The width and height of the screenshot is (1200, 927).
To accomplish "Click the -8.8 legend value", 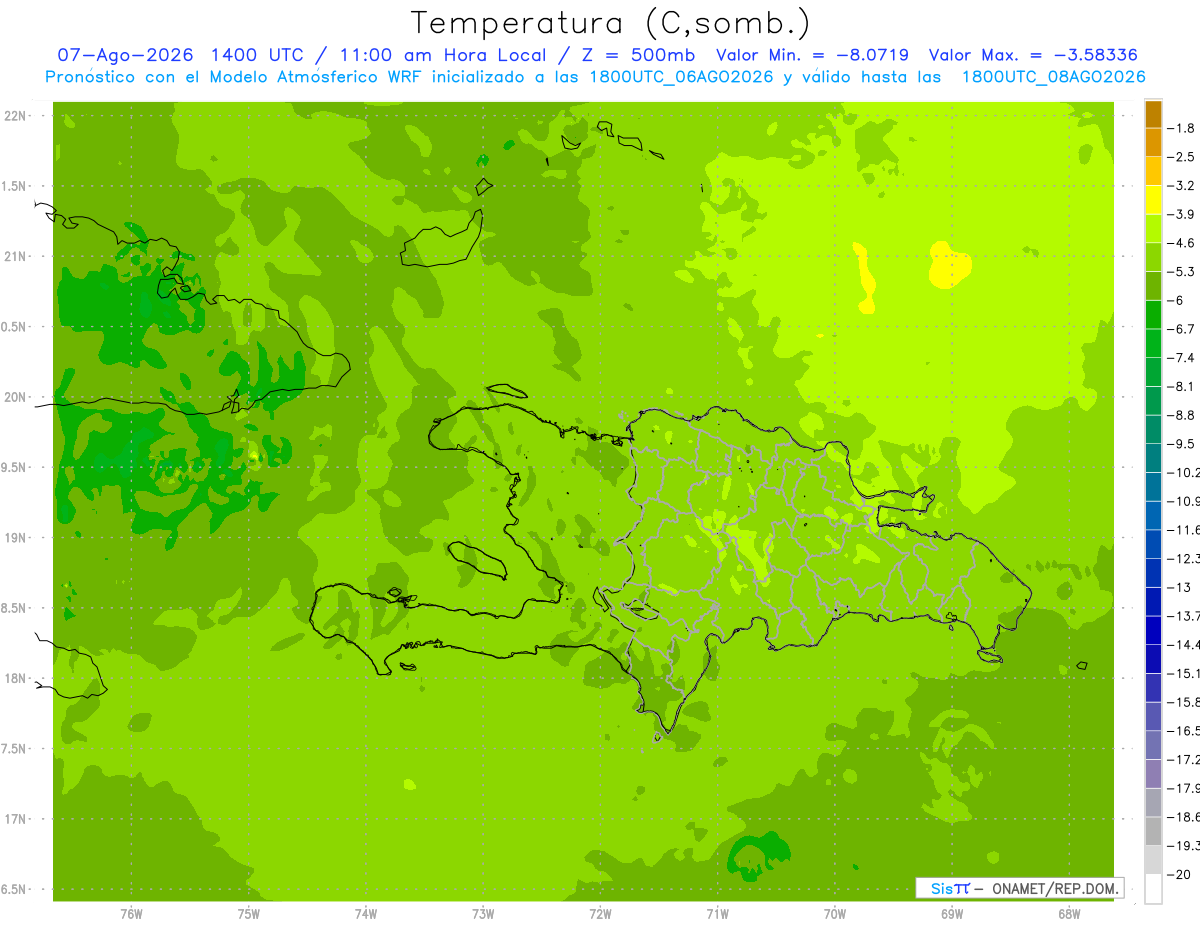I will pos(1182,415).
